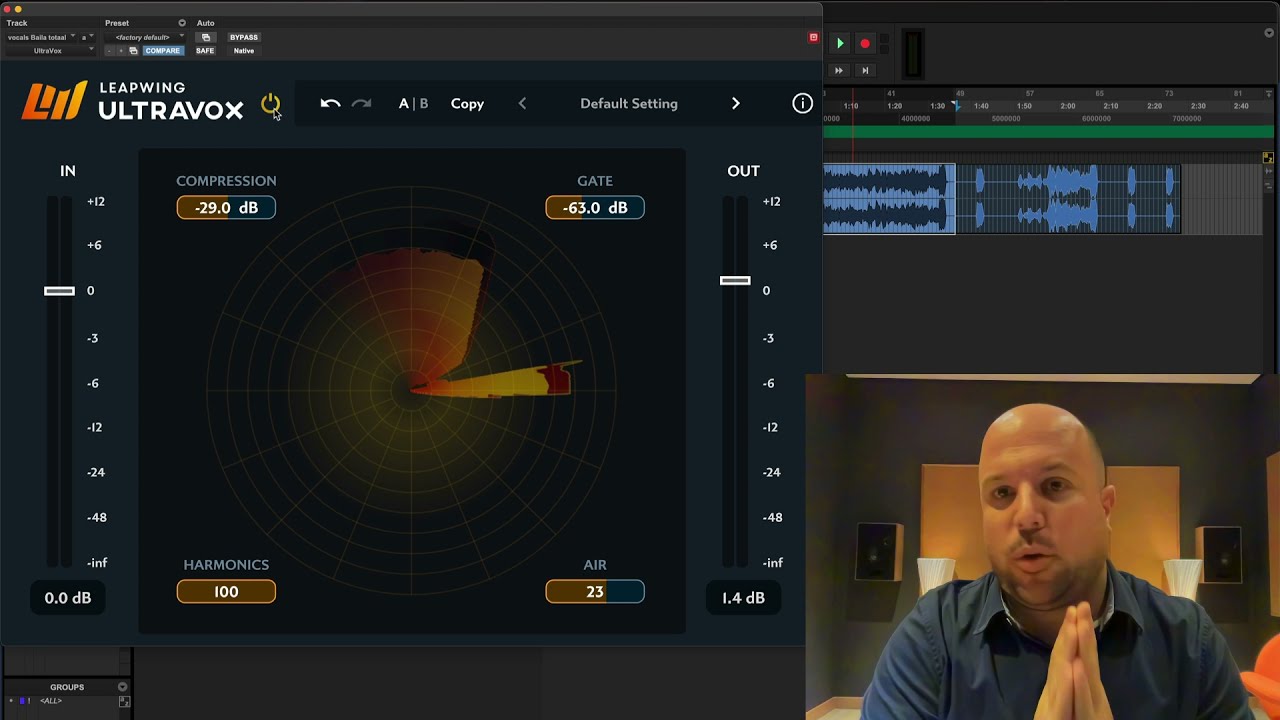The height and width of the screenshot is (720, 1280).
Task: Open the Groups panel menu arrow
Action: (123, 687)
